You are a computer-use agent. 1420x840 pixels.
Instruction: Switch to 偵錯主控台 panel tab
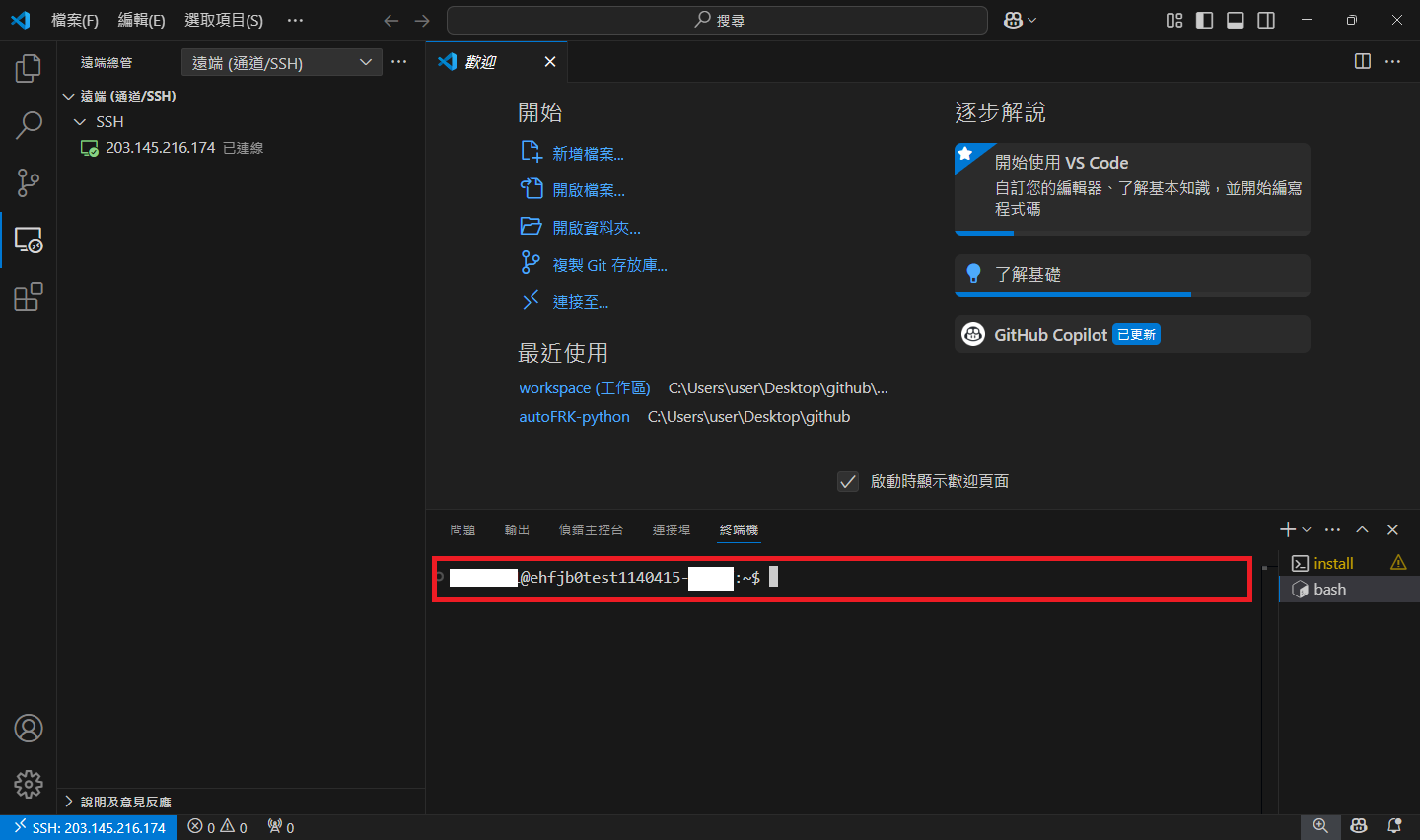[x=591, y=530]
